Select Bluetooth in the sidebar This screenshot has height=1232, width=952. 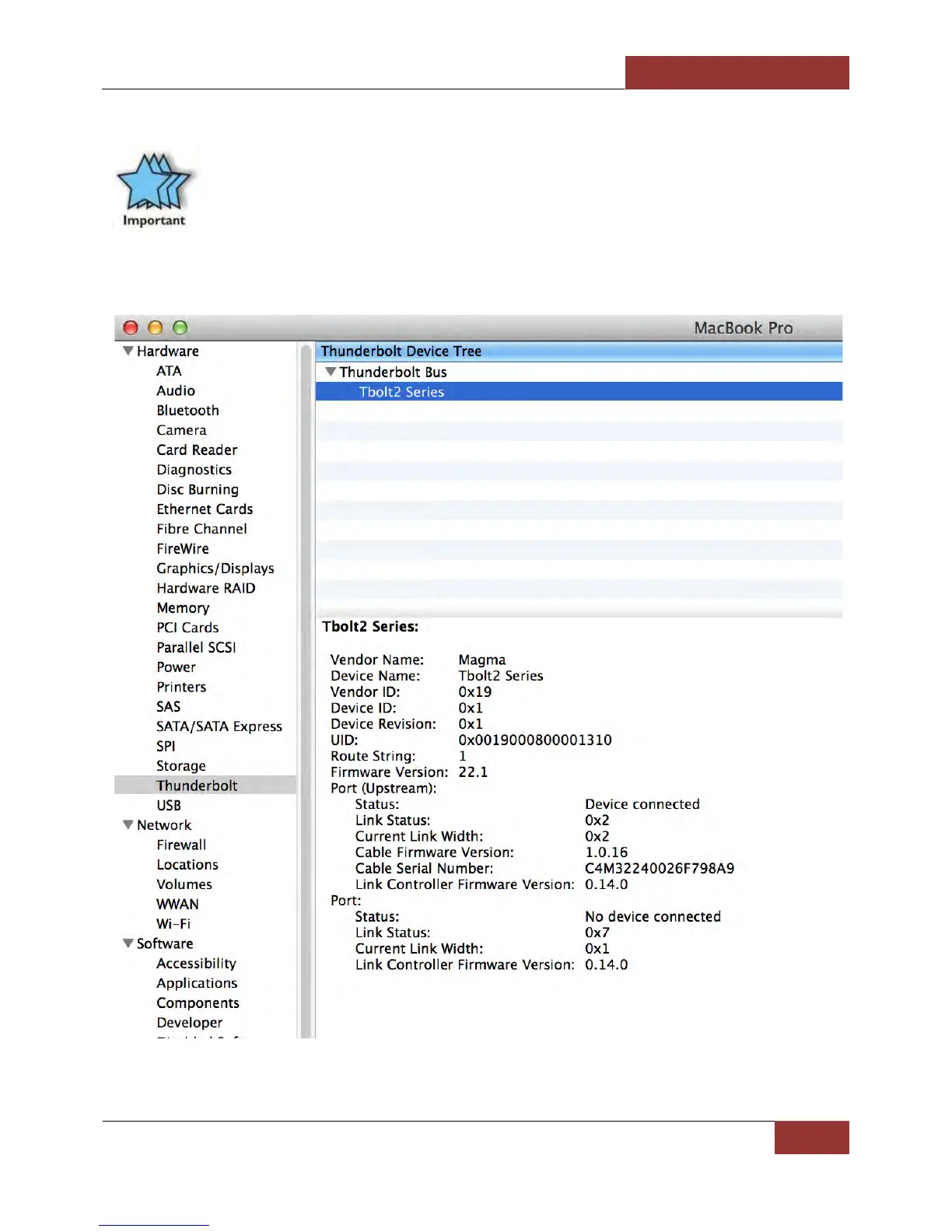click(x=187, y=410)
